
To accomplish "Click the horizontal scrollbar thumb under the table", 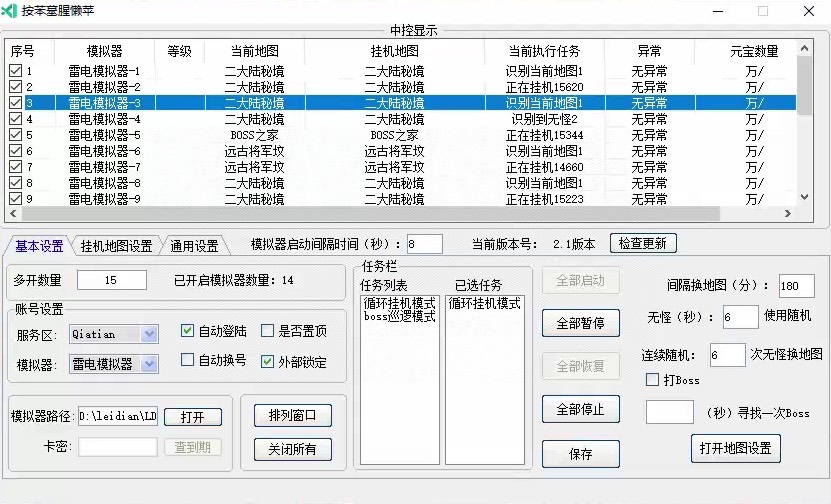I will click(x=370, y=214).
